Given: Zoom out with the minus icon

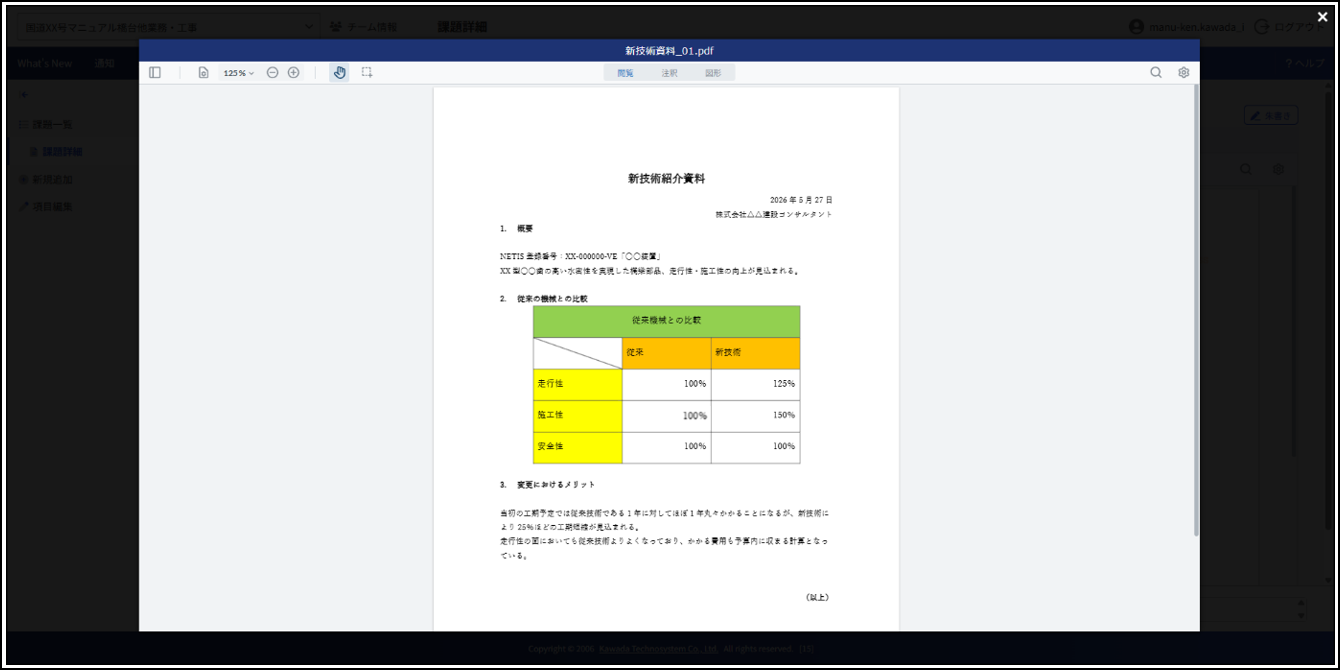Looking at the screenshot, I should pyautogui.click(x=272, y=73).
